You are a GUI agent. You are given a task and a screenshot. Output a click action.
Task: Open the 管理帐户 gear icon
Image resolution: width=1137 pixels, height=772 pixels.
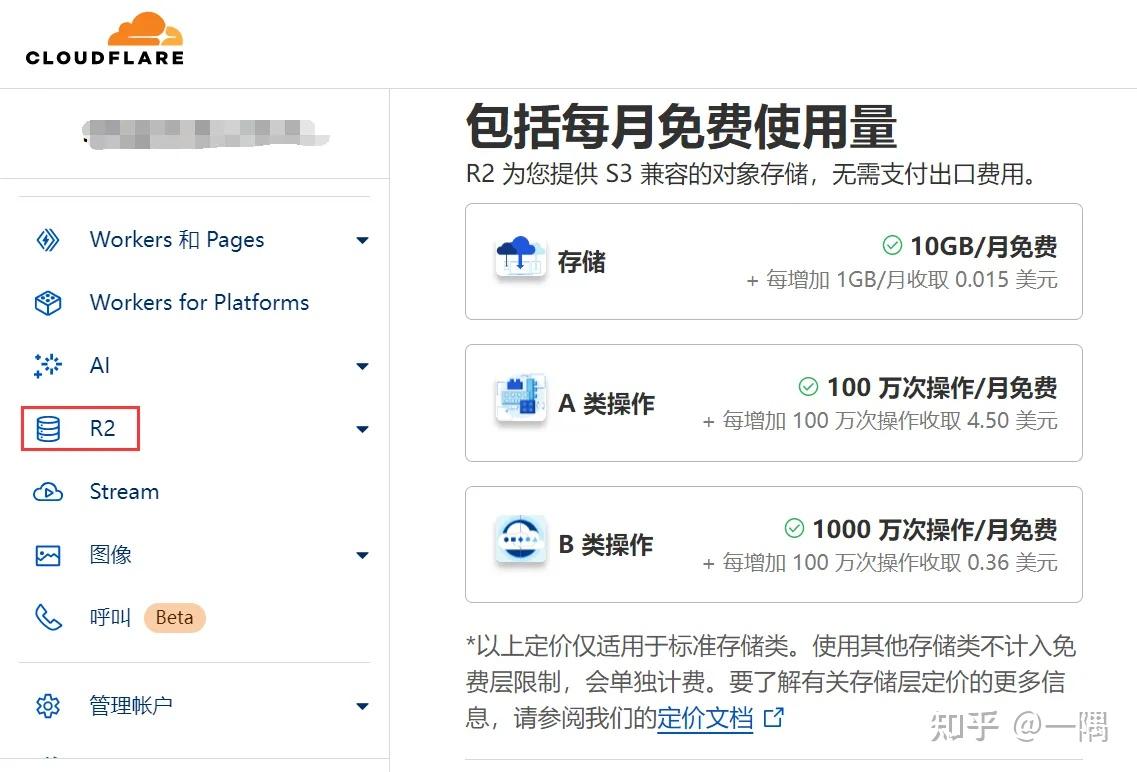[47, 705]
